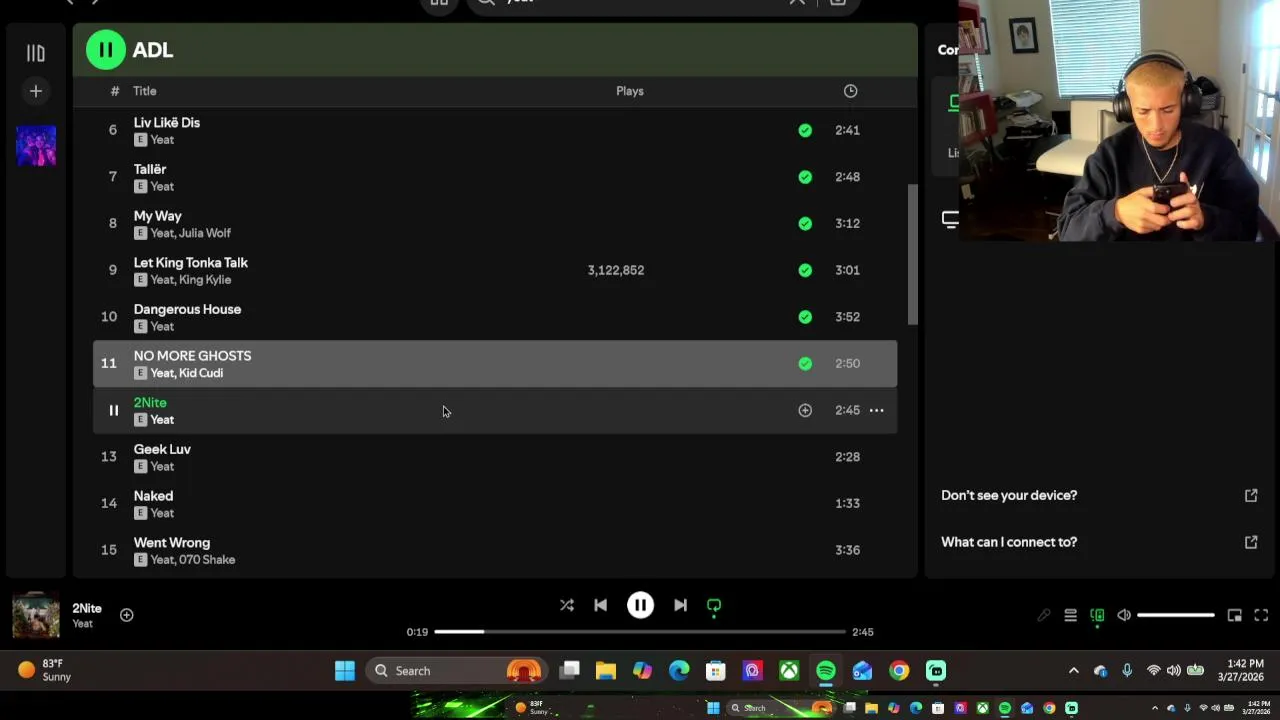1280x720 pixels.
Task: Click the plus create button in sidebar
Action: (35, 91)
